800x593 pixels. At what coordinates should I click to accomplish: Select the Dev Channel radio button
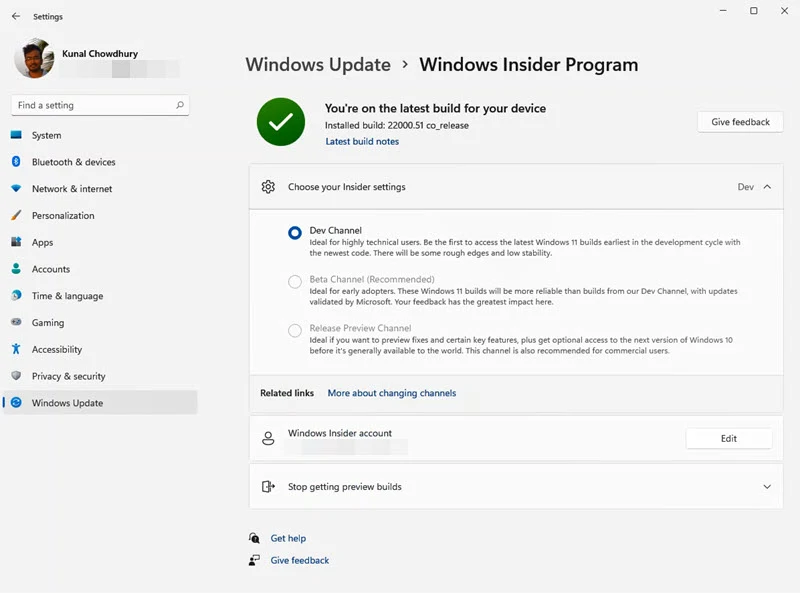click(295, 233)
